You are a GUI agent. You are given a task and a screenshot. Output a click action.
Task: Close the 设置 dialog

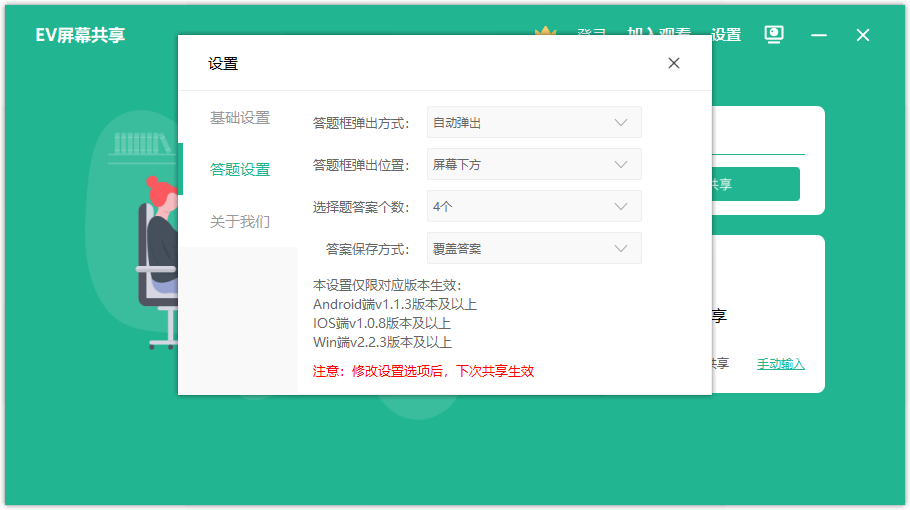point(673,63)
